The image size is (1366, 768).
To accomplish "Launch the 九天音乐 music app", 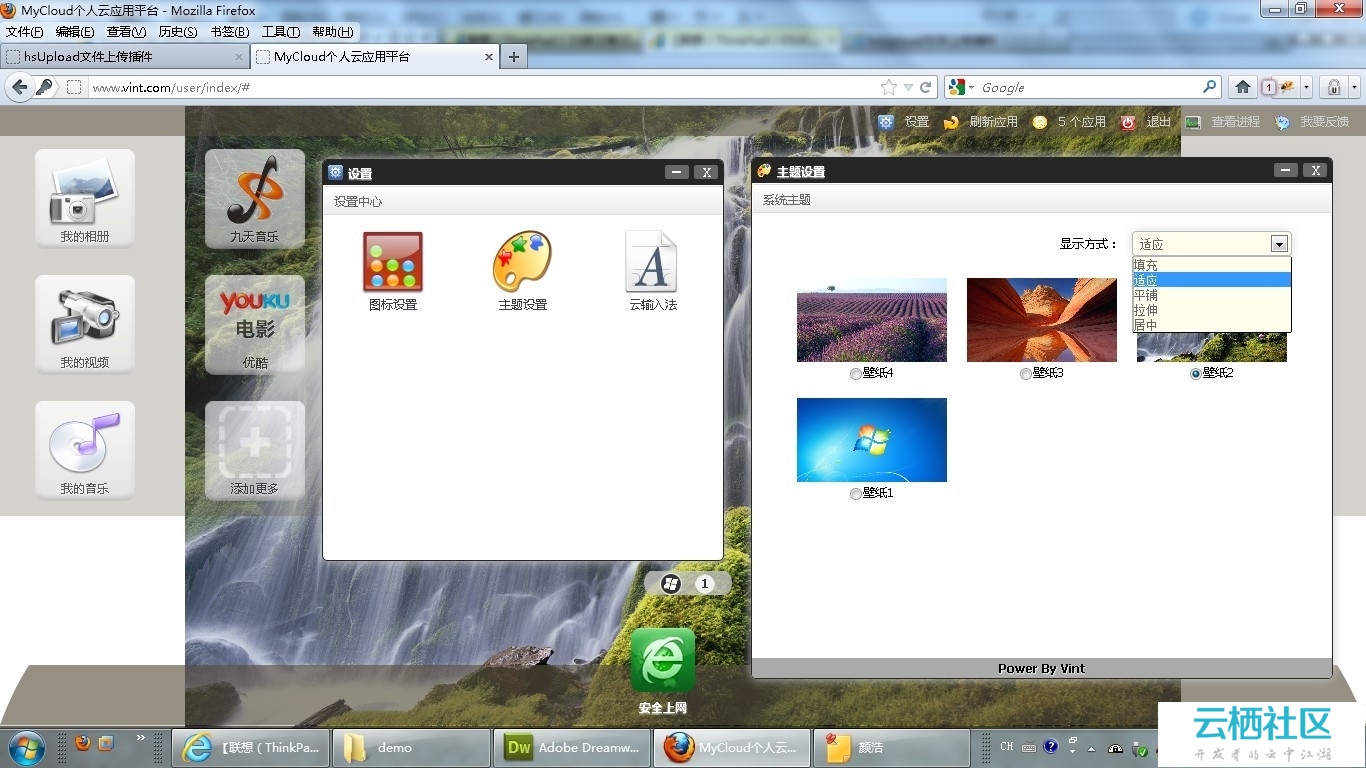I will tap(255, 198).
